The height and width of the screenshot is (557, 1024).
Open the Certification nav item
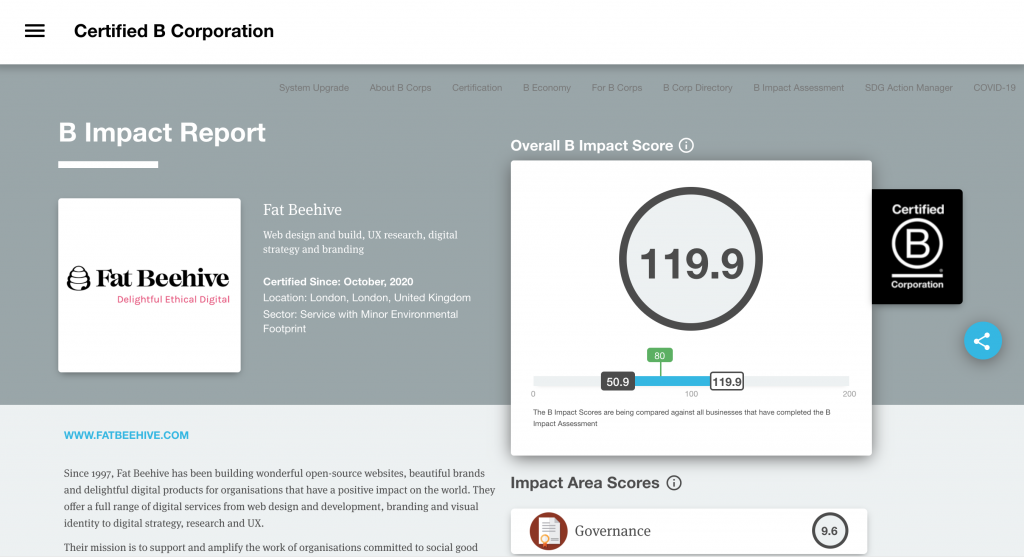point(477,88)
